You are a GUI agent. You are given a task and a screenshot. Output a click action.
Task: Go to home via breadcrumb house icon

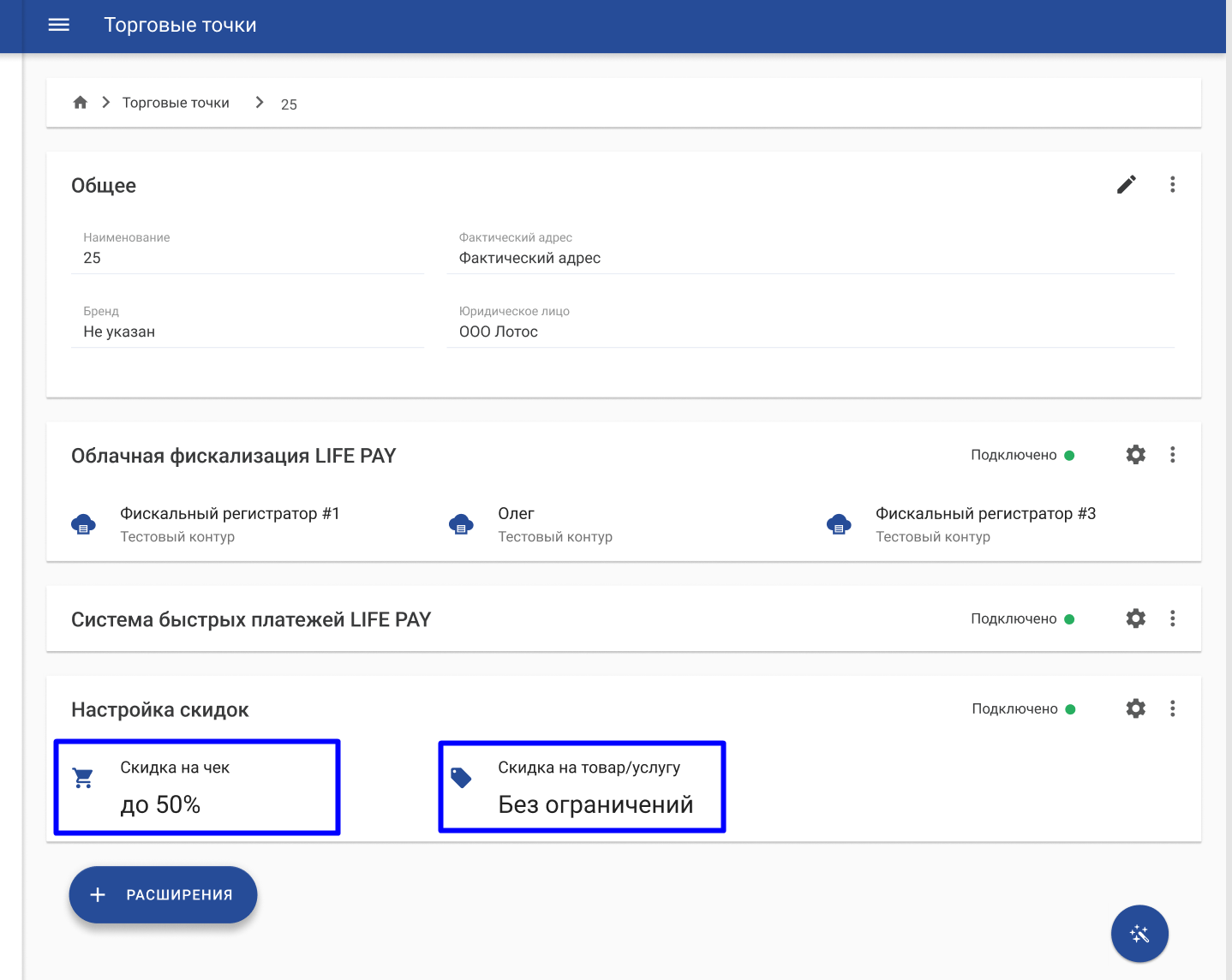[81, 102]
